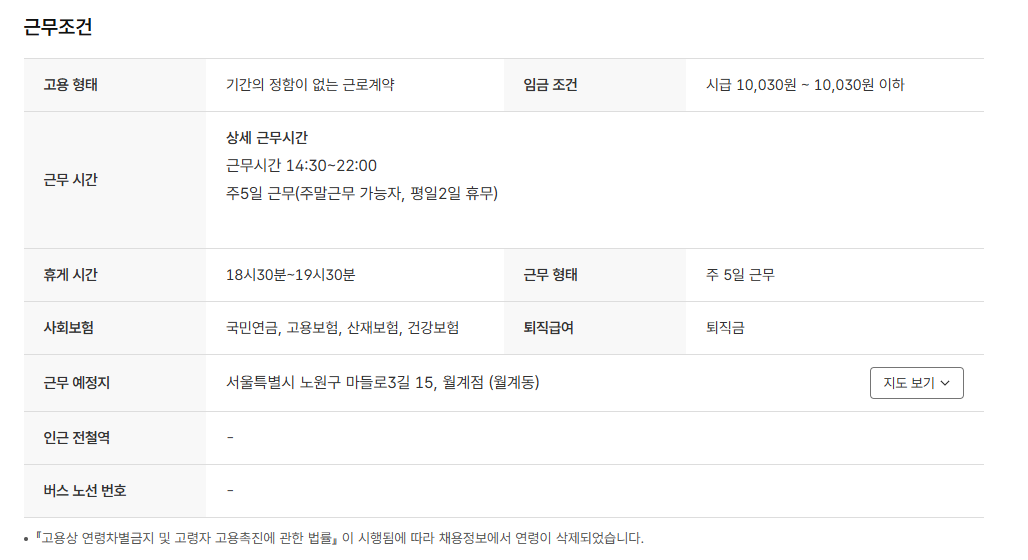
Task: Click the 상세 근무시간 bold heading
Action: point(267,138)
